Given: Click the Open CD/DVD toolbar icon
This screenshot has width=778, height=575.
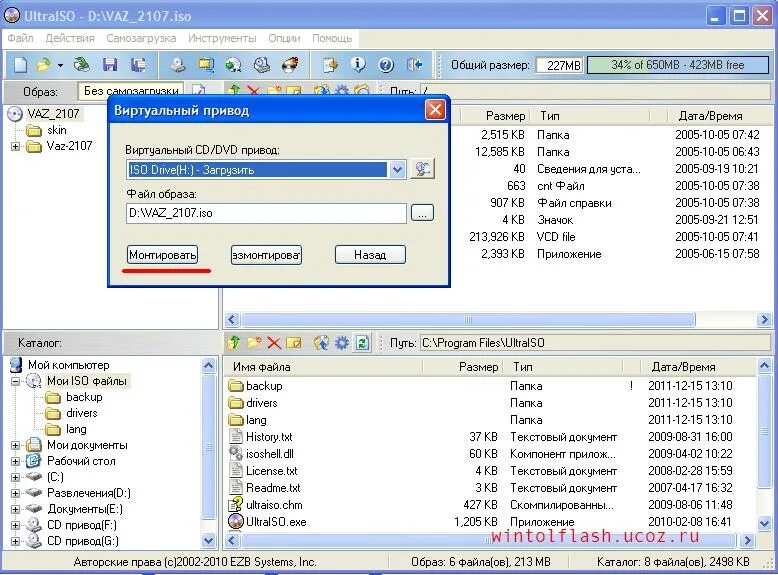Looking at the screenshot, I should pos(82,64).
